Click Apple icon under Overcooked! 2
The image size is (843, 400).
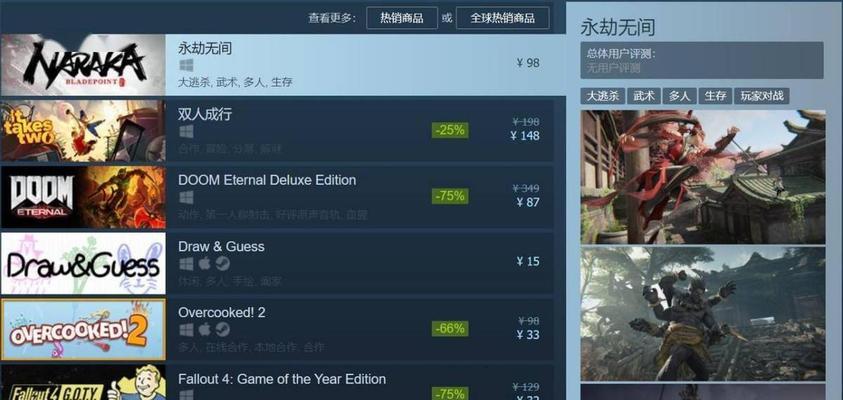205,330
